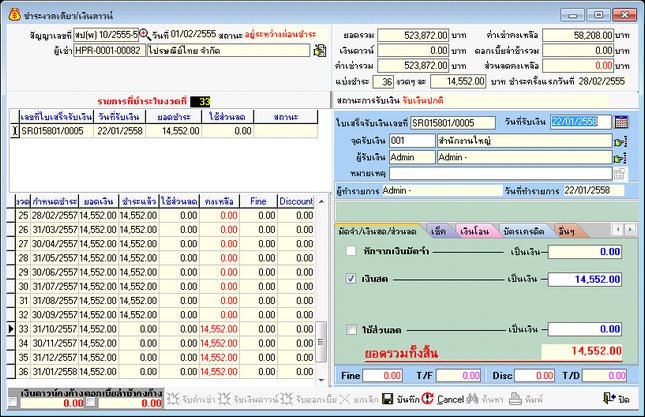Click the เงินสด amount field 14,552.00
Viewport: 645px width, 417px height.
tap(585, 279)
